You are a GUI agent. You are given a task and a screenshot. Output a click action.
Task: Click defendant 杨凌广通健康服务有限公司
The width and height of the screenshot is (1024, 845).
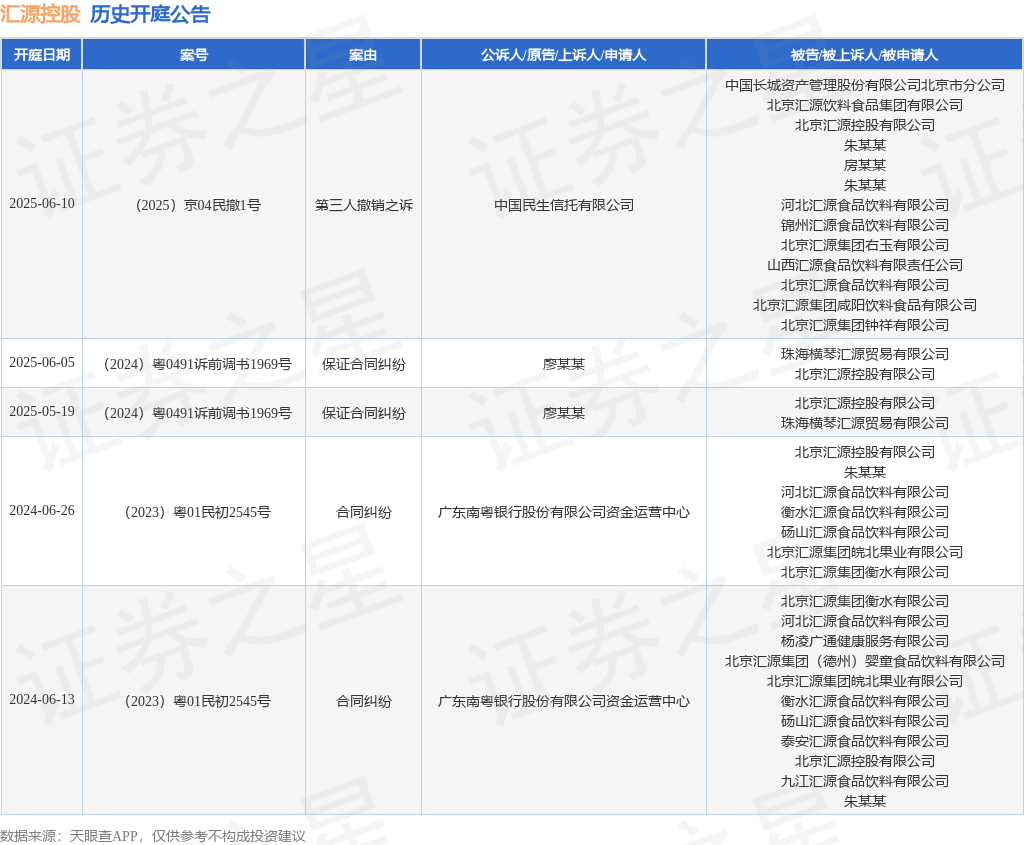point(865,641)
